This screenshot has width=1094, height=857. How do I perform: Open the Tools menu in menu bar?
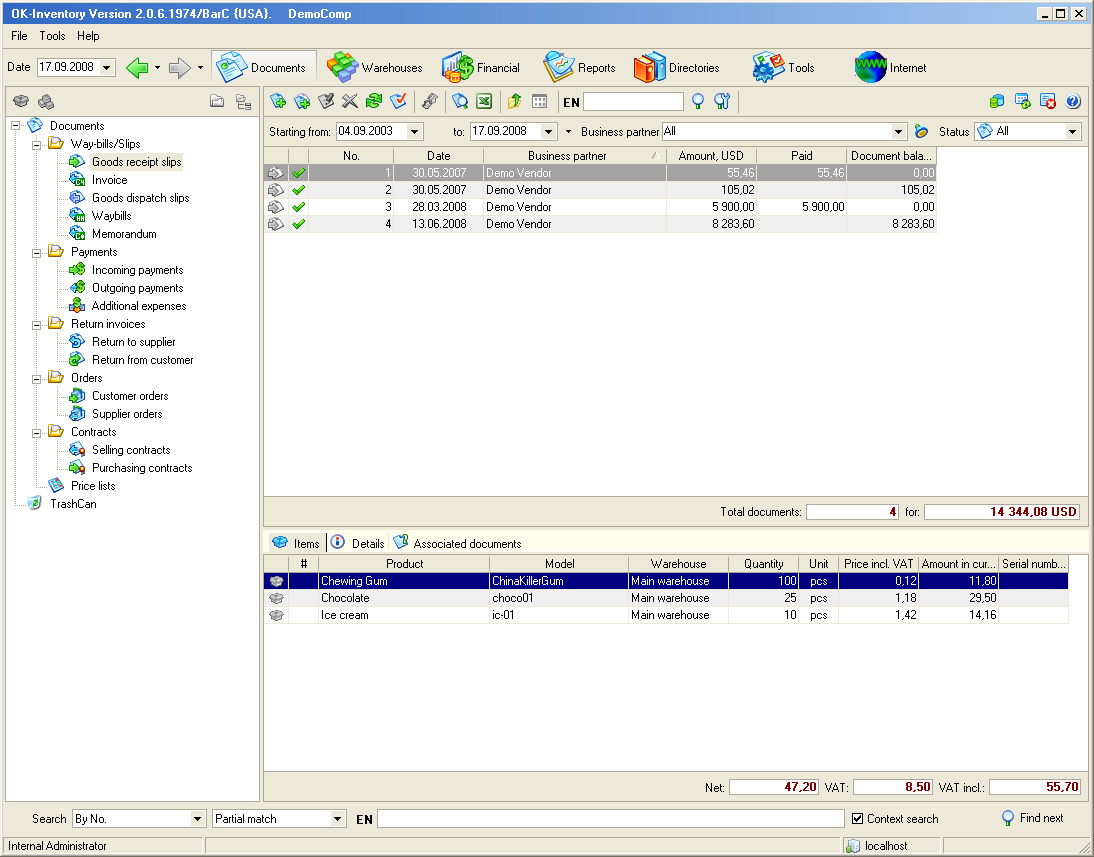(x=52, y=36)
